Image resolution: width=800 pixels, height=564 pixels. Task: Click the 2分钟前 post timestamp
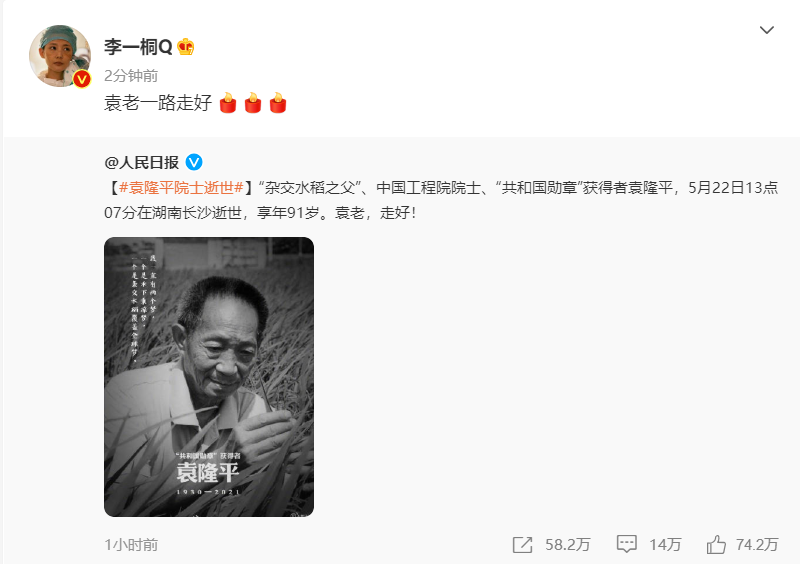pos(131,76)
